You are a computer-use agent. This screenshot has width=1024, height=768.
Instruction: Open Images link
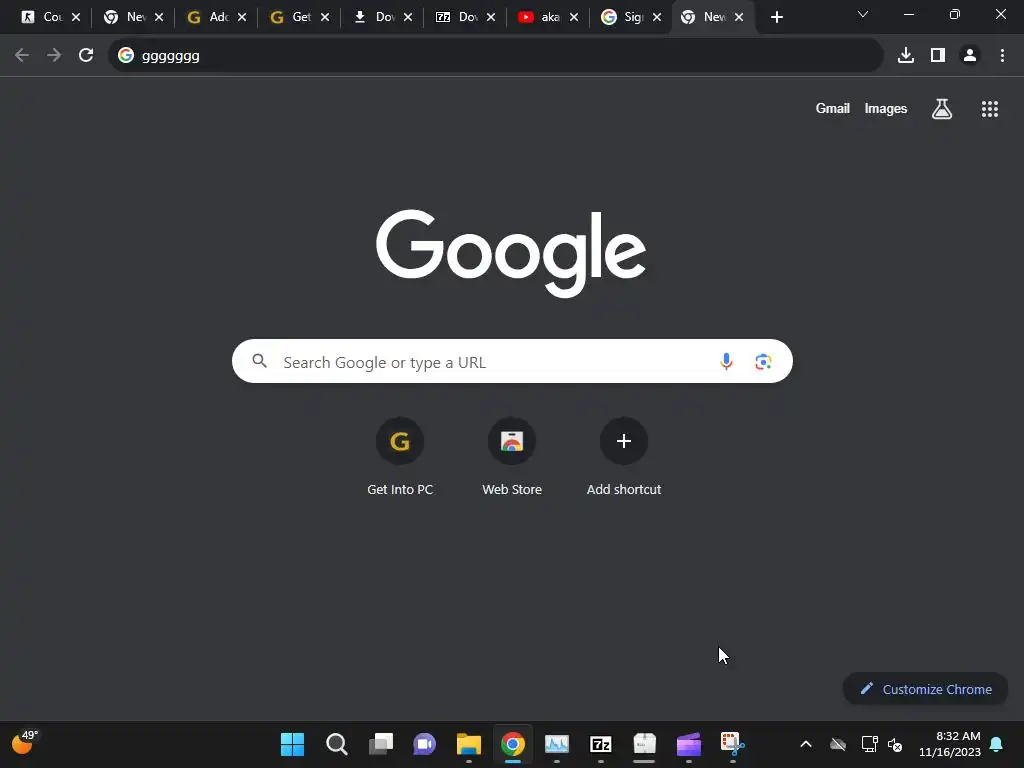coord(886,108)
